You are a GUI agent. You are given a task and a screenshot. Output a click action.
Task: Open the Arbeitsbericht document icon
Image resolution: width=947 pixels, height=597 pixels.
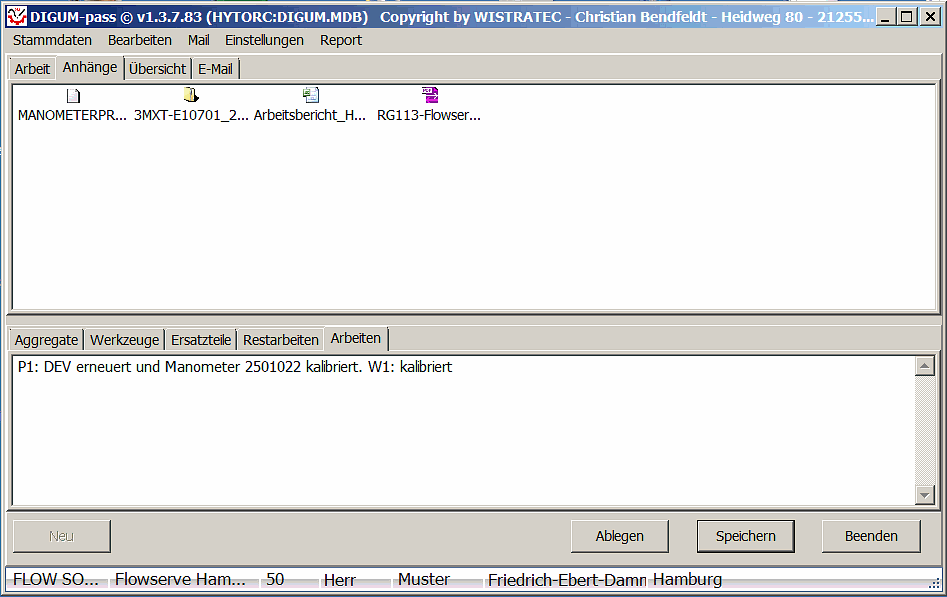[311, 96]
